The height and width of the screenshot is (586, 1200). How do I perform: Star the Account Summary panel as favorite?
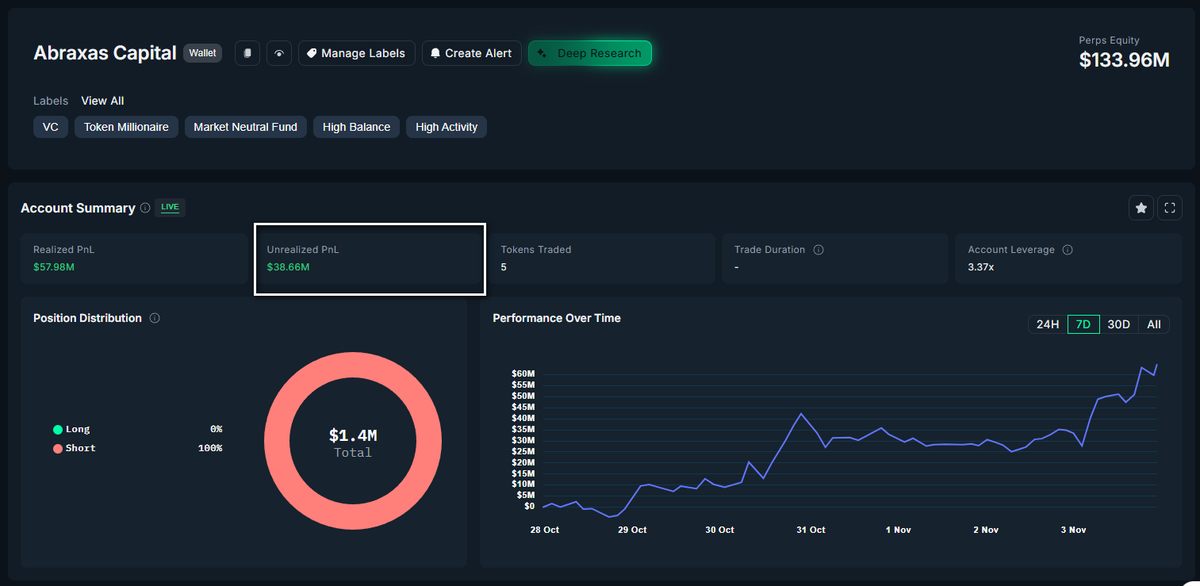1141,207
